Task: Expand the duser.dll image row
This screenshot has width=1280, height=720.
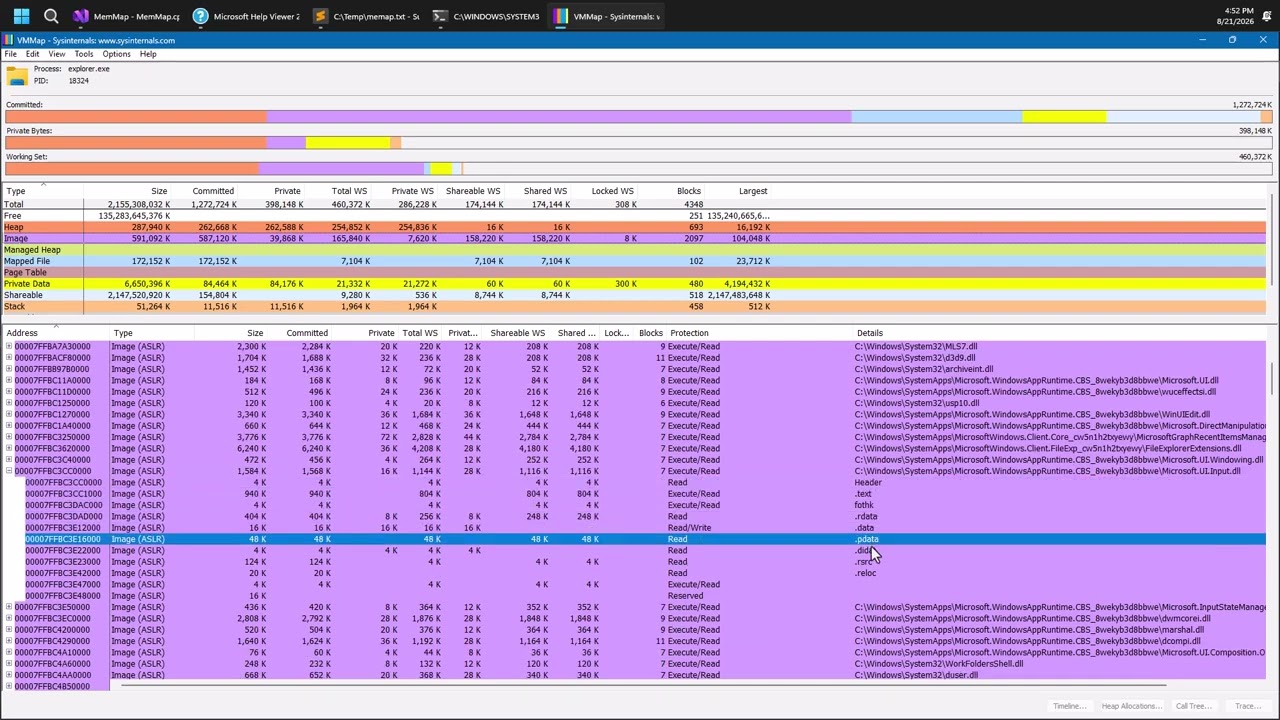Action: (x=9, y=675)
